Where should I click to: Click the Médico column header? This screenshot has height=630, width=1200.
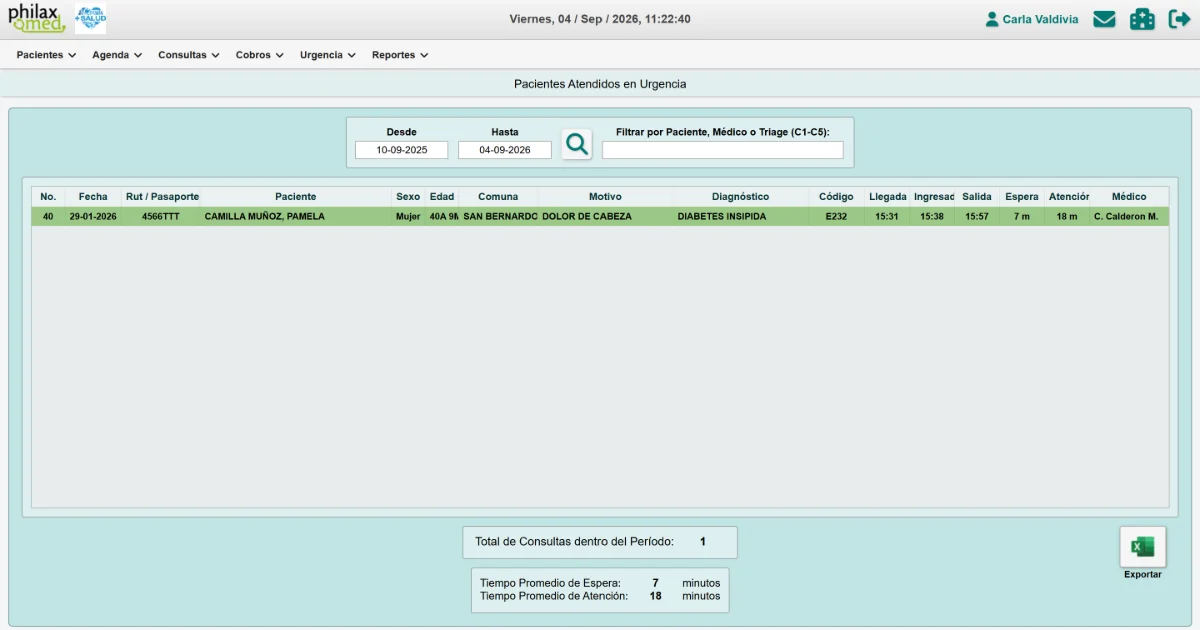coord(1129,197)
